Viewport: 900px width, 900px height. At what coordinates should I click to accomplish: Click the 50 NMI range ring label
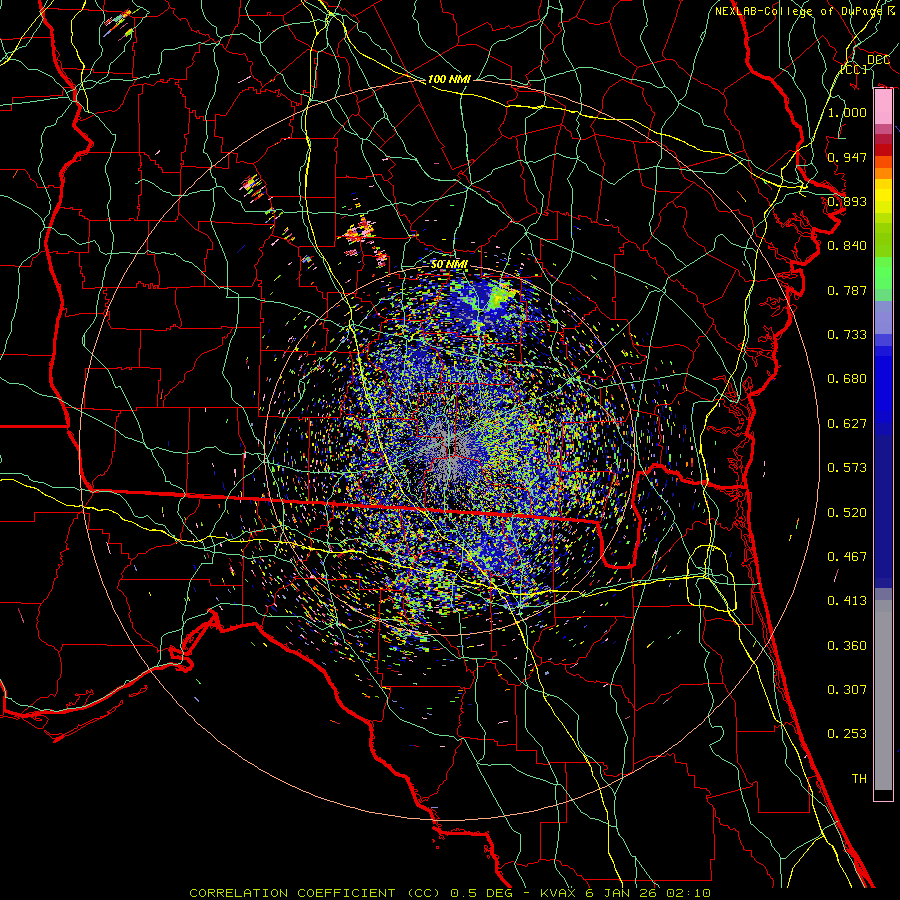point(449,264)
